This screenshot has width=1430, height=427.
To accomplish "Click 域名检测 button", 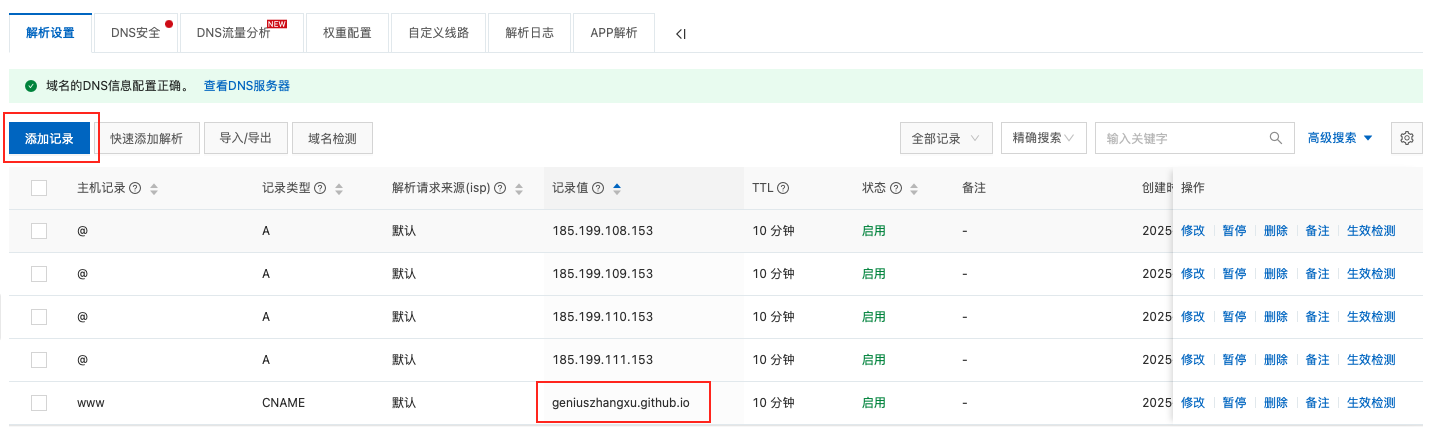I will point(333,138).
